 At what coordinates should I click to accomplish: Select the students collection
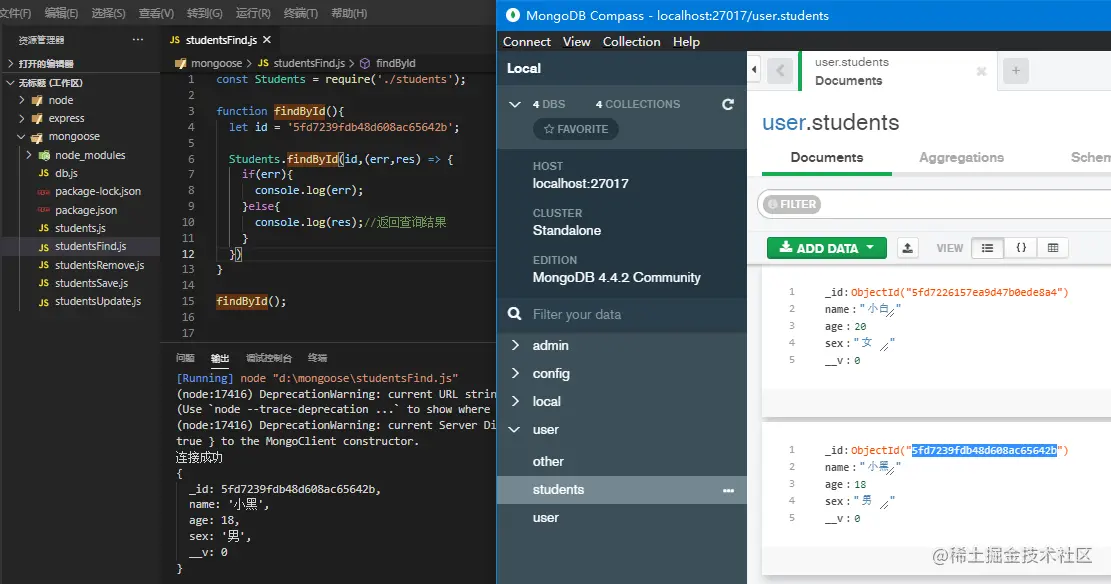coord(558,490)
